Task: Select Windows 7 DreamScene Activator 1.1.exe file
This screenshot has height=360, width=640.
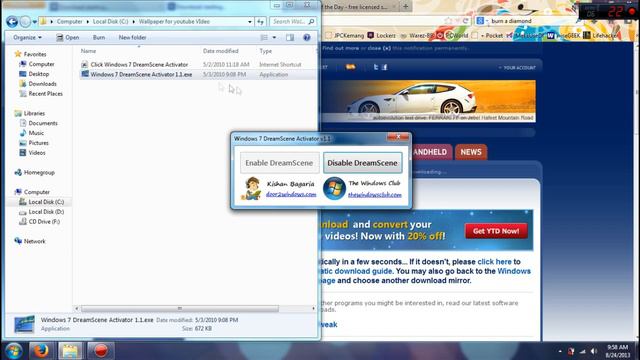Action: coord(141,75)
